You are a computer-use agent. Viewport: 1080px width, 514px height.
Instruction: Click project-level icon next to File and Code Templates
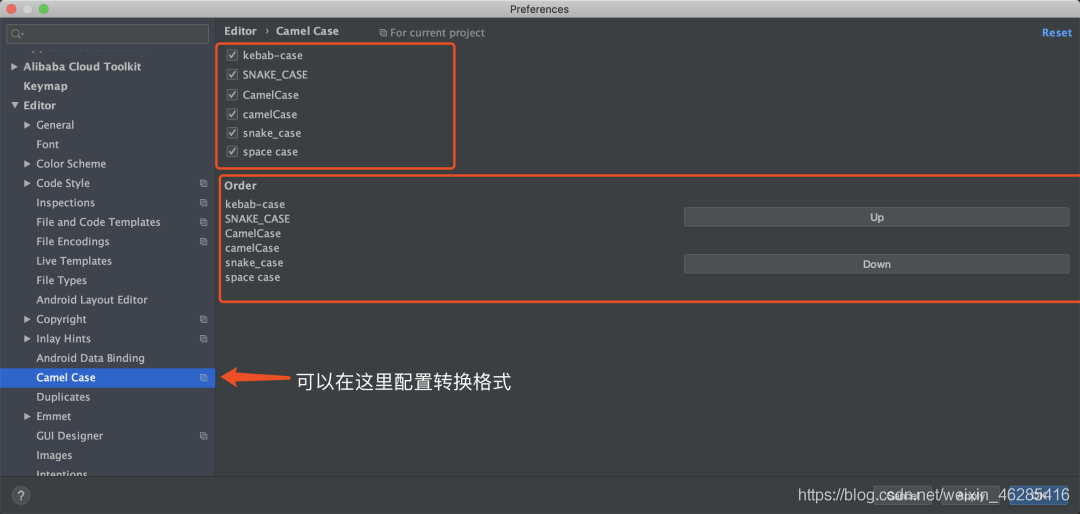(x=203, y=222)
